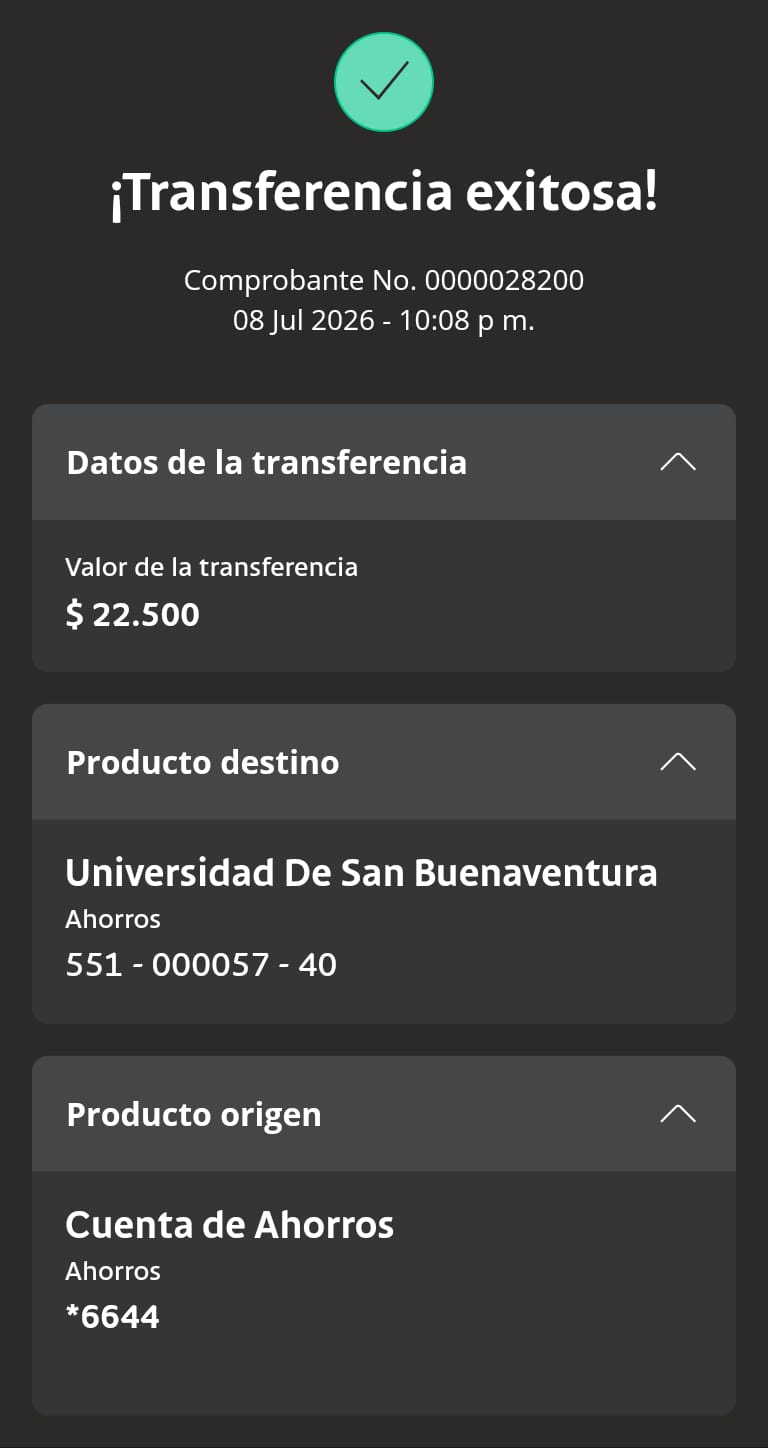768x1448 pixels.
Task: Select the Producto destino section header
Action: point(384,762)
